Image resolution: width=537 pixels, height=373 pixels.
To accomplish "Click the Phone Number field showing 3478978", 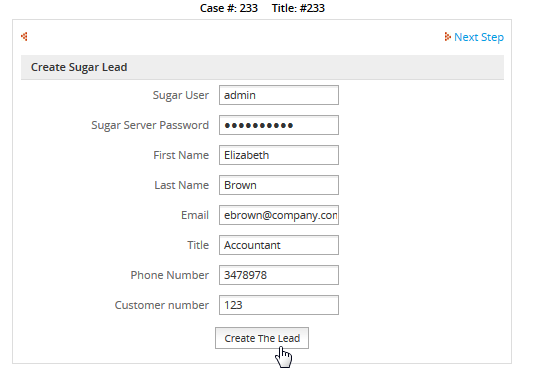I will pos(279,275).
